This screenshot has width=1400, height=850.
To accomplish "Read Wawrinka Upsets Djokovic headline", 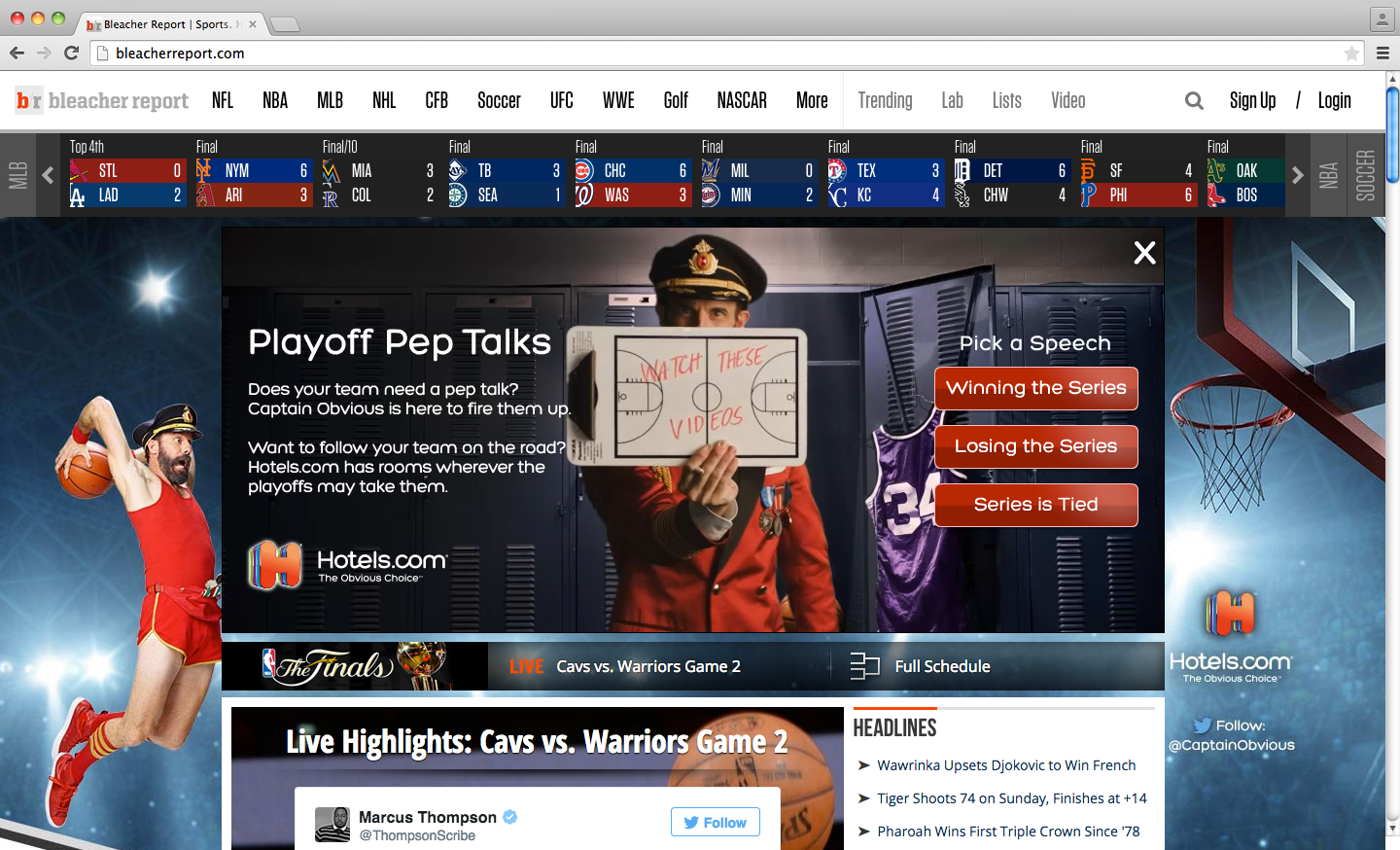I will pyautogui.click(x=1006, y=765).
